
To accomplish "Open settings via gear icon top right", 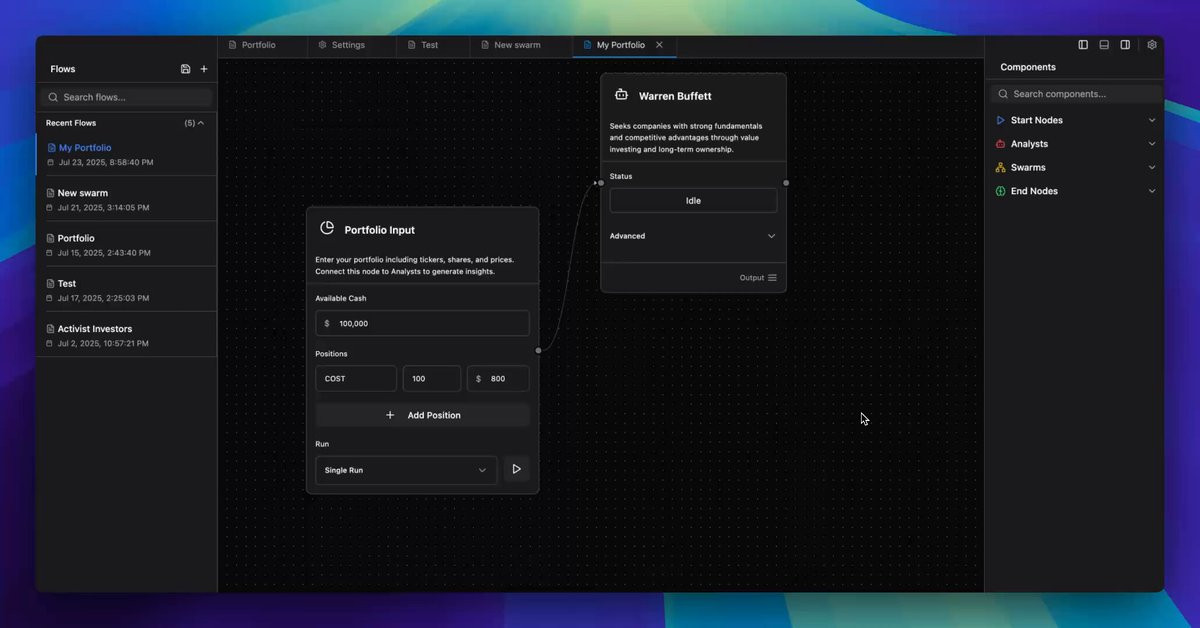I will pyautogui.click(x=1152, y=45).
